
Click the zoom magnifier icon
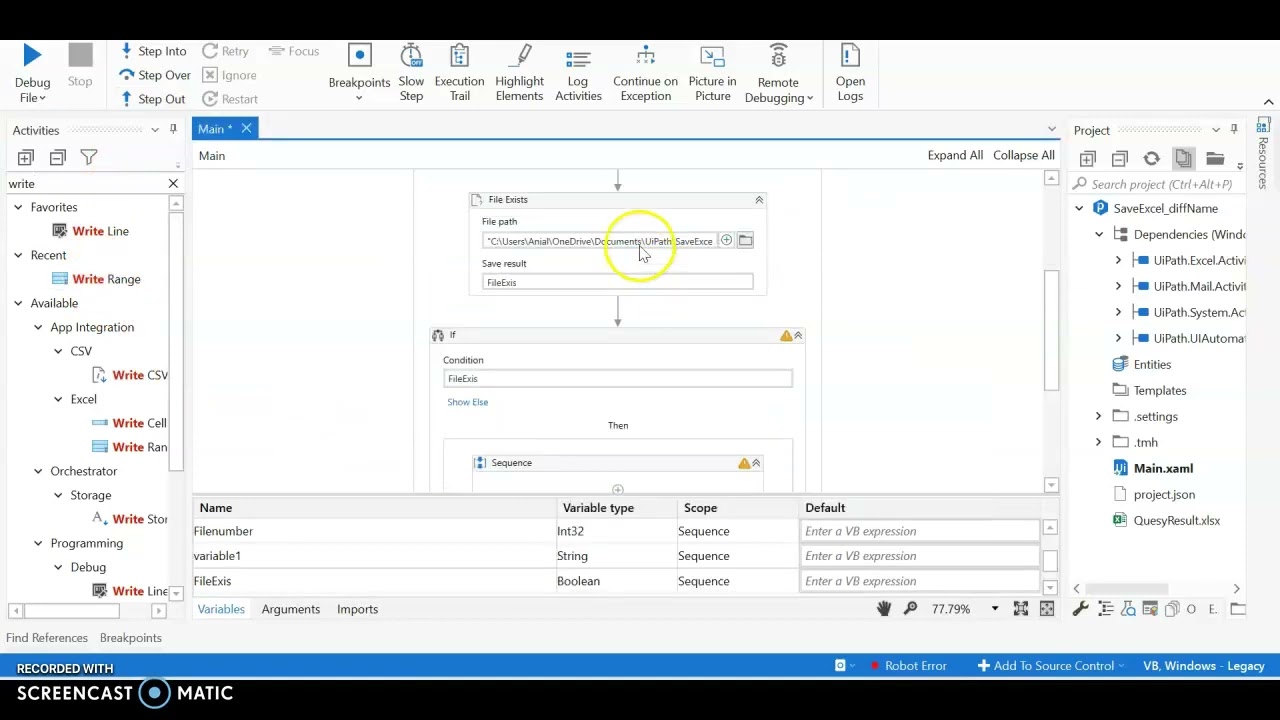[910, 608]
